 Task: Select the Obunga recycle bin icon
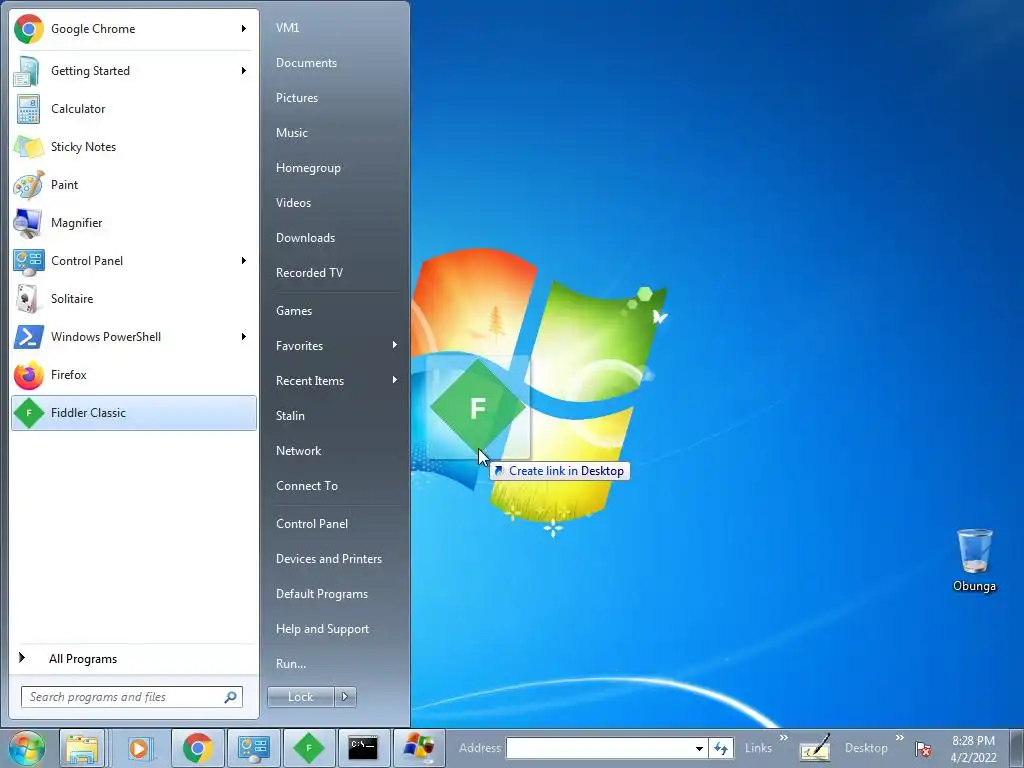coord(974,560)
